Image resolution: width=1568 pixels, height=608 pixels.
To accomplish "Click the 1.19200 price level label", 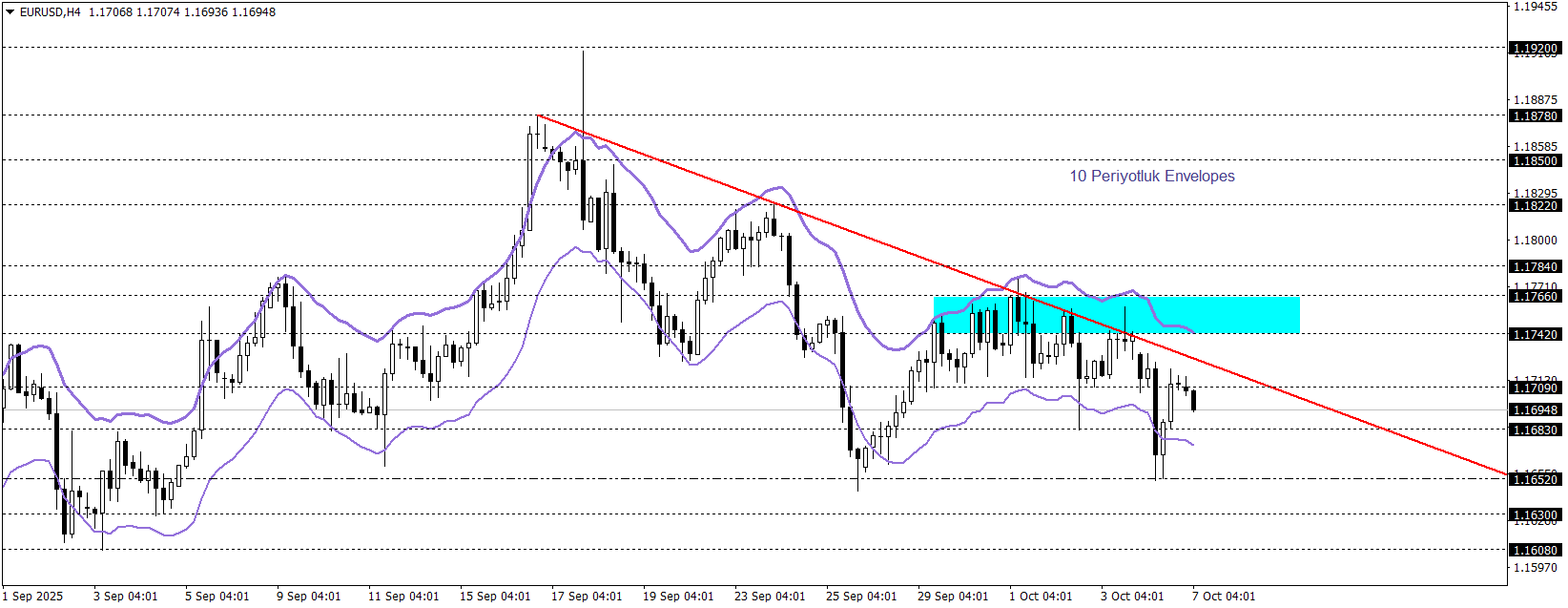I will pos(1536,48).
